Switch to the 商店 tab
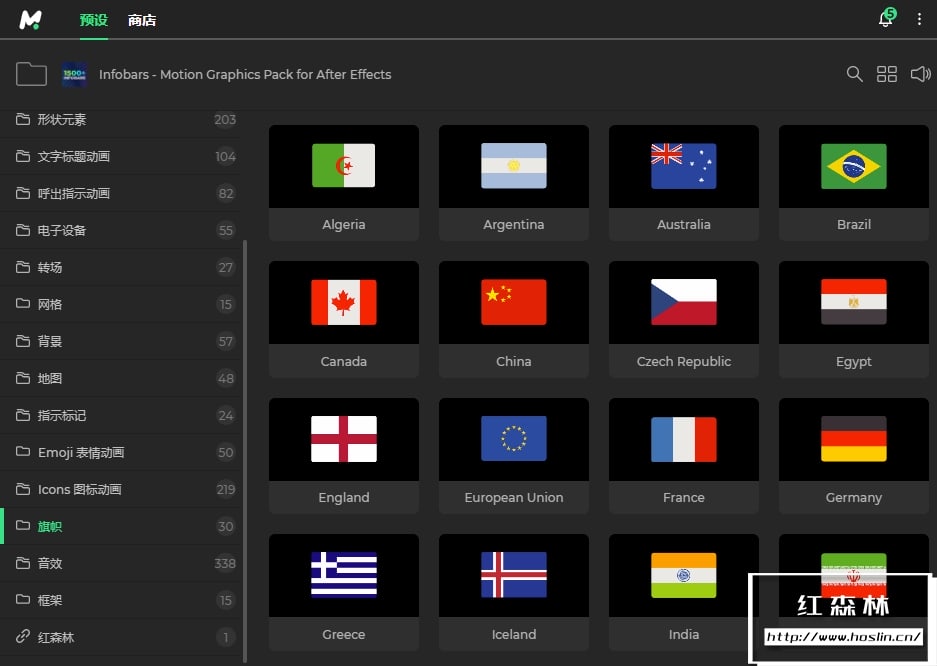 click(142, 20)
